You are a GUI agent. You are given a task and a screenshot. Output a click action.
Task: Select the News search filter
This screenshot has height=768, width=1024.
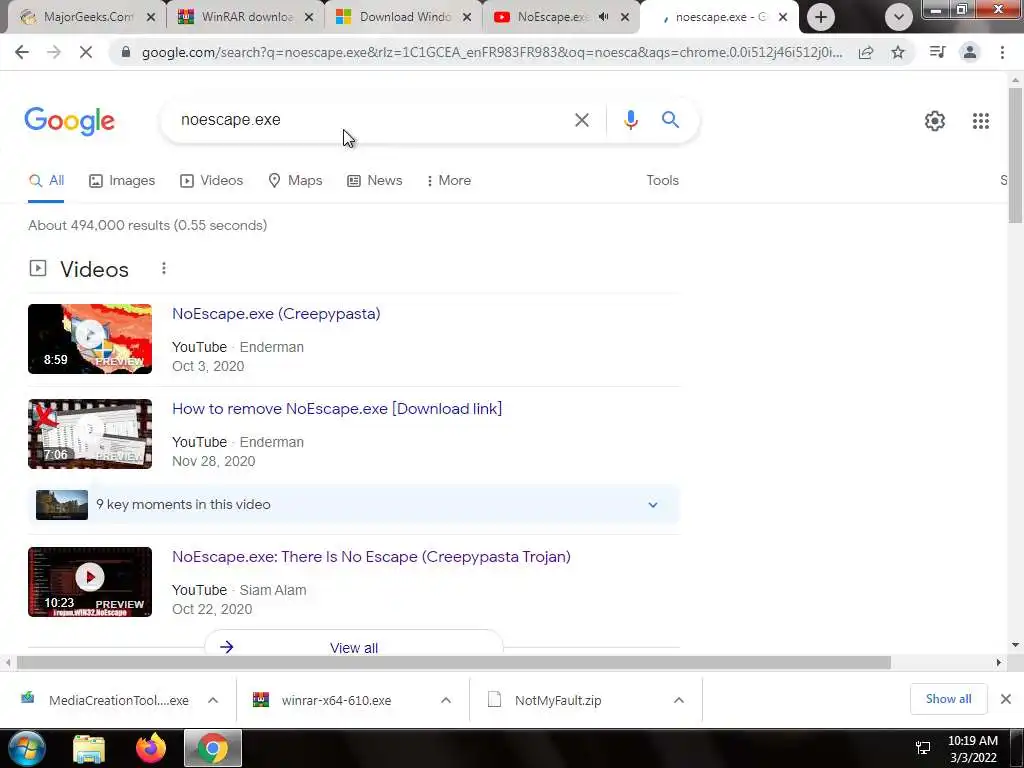[375, 181]
